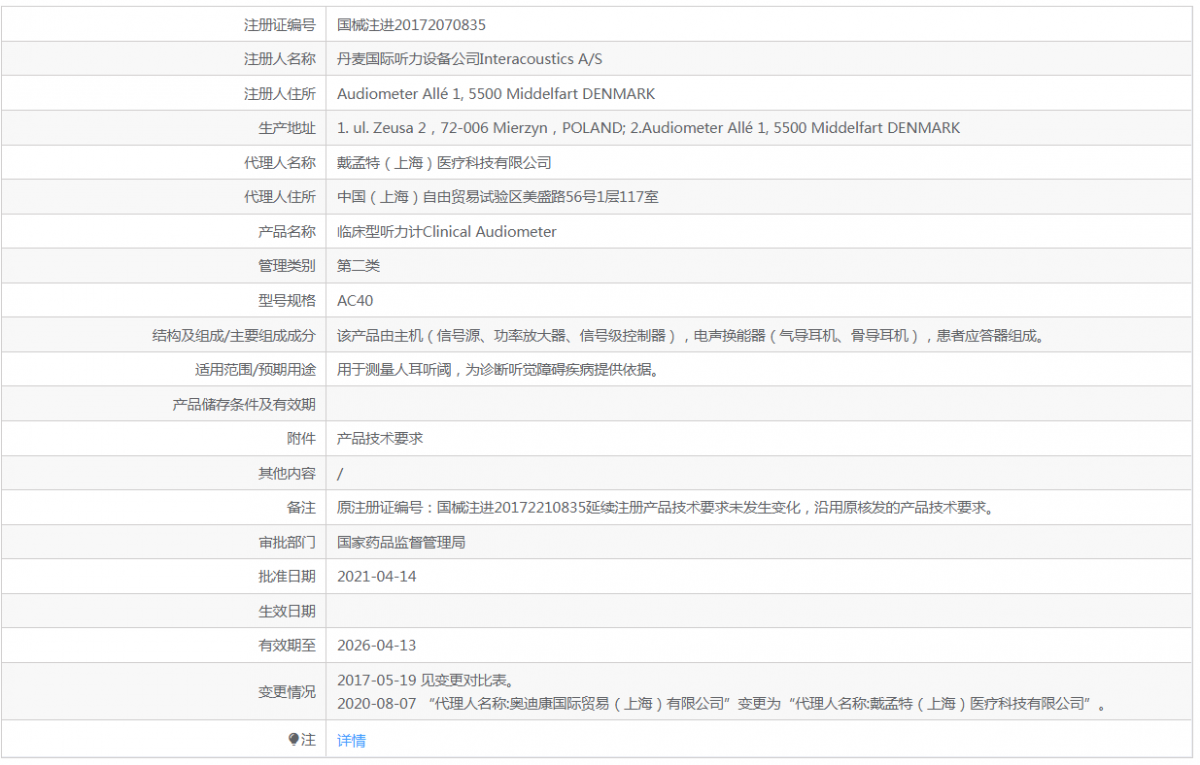Screen dimensions: 1200x765
Task: Open the 详情 link in the 注 row
Action: (351, 741)
